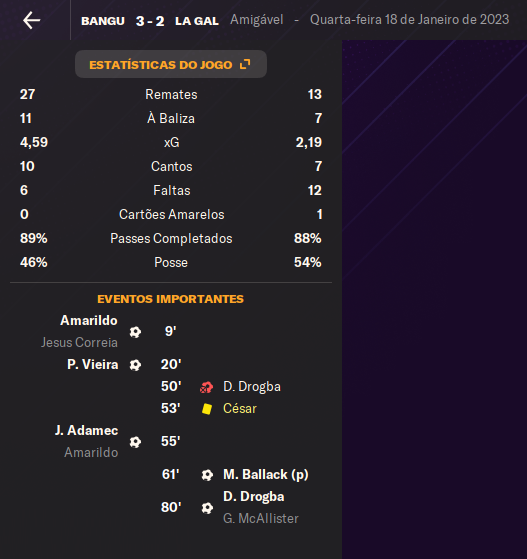
Task: Open P. Vieira player link
Action: point(93,364)
